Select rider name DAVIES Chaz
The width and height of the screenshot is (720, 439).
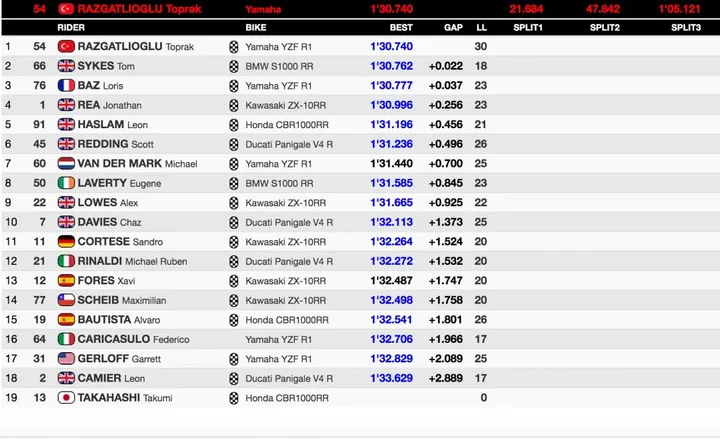coord(109,222)
